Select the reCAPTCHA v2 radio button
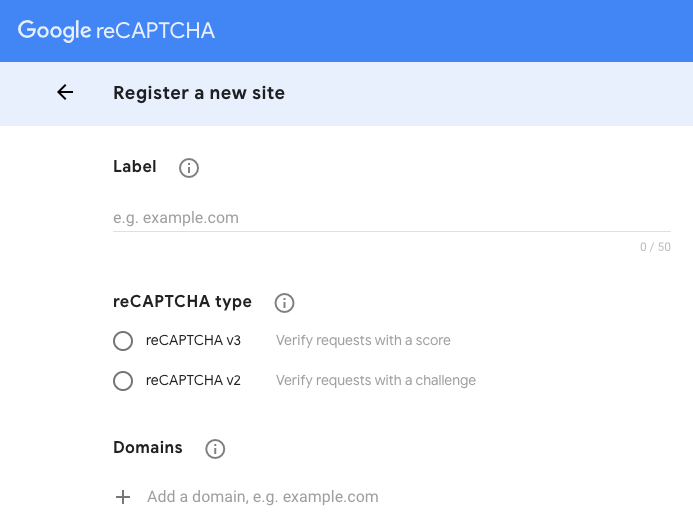 point(123,381)
